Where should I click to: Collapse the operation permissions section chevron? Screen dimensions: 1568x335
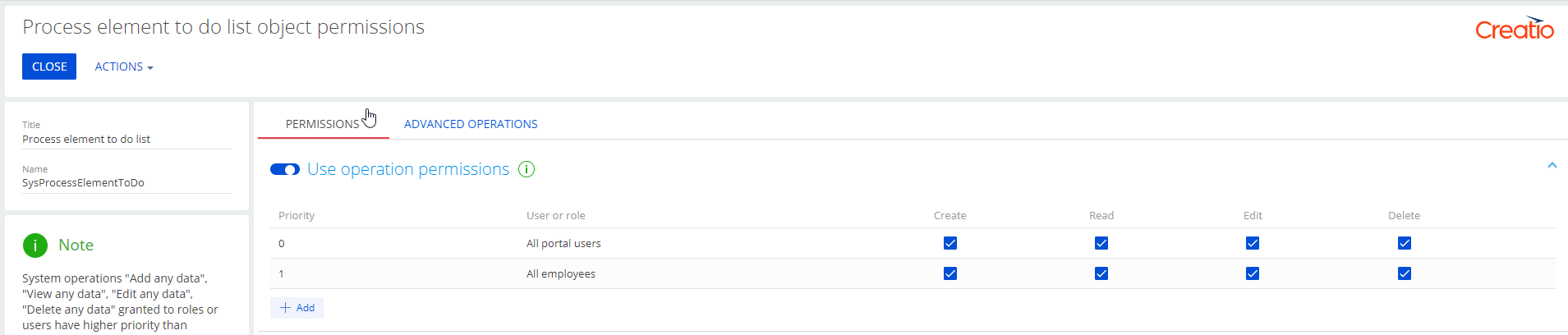click(x=1552, y=165)
